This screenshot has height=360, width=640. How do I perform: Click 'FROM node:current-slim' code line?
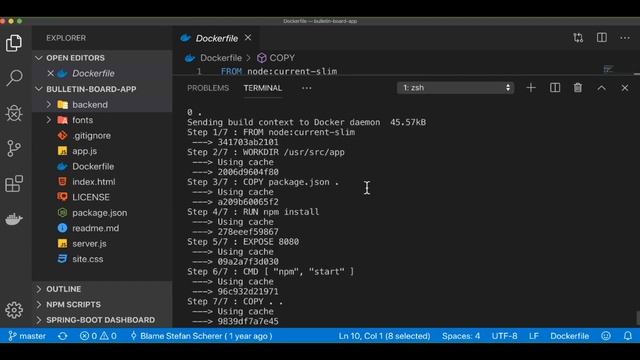[279, 71]
